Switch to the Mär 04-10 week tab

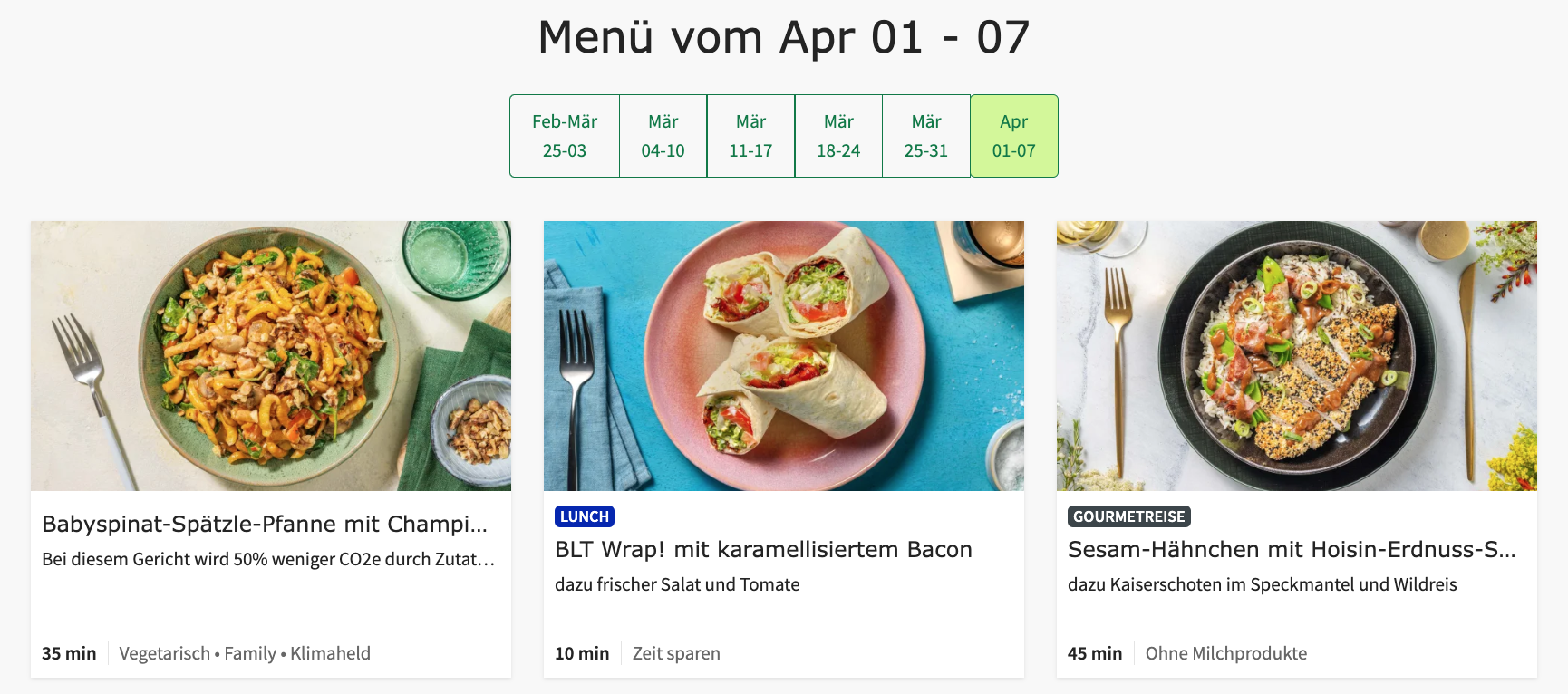pyautogui.click(x=663, y=135)
